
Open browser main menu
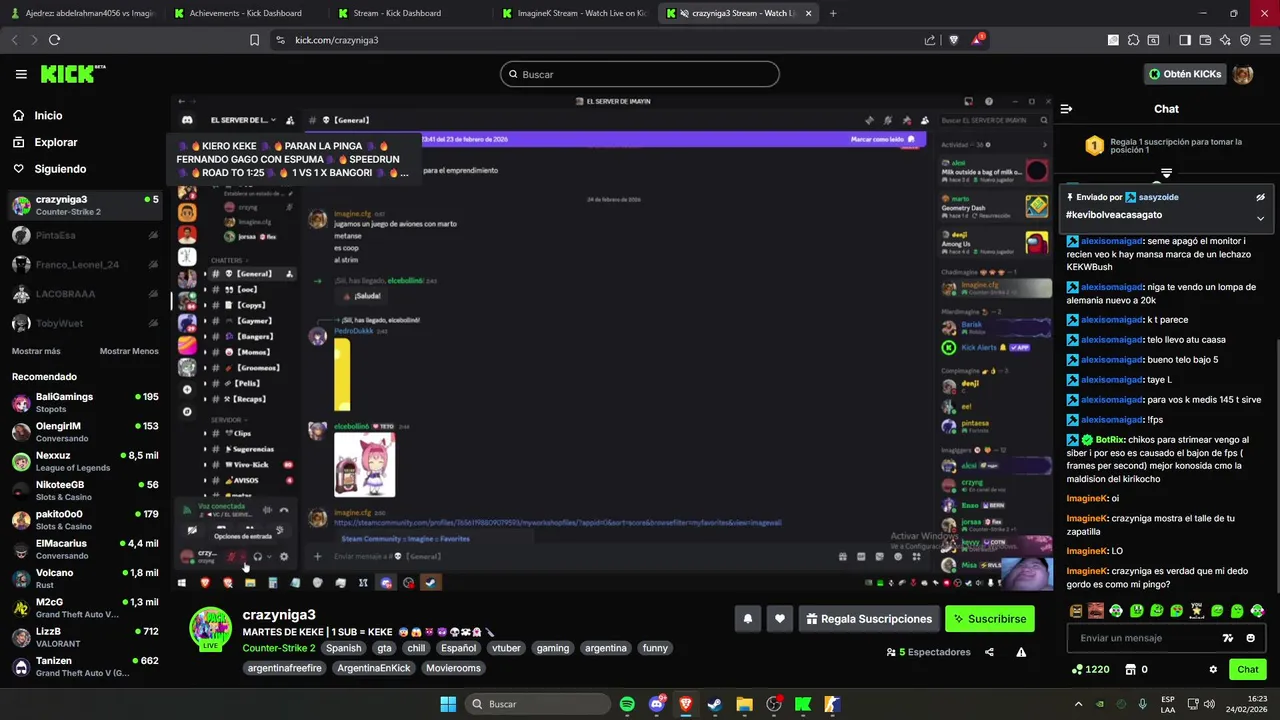tap(1264, 40)
